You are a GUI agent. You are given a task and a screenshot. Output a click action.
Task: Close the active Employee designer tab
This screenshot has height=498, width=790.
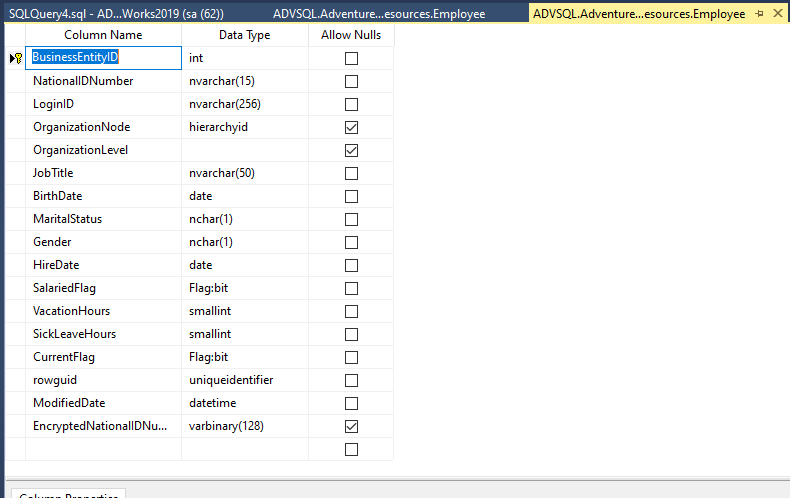tap(778, 14)
